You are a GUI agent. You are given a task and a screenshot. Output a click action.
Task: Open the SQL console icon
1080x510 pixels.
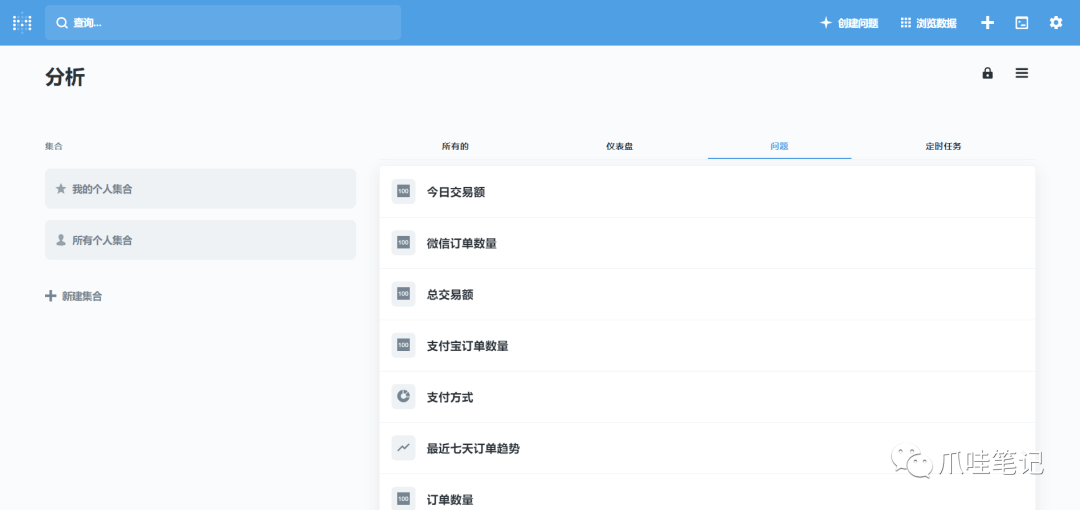(x=1022, y=23)
